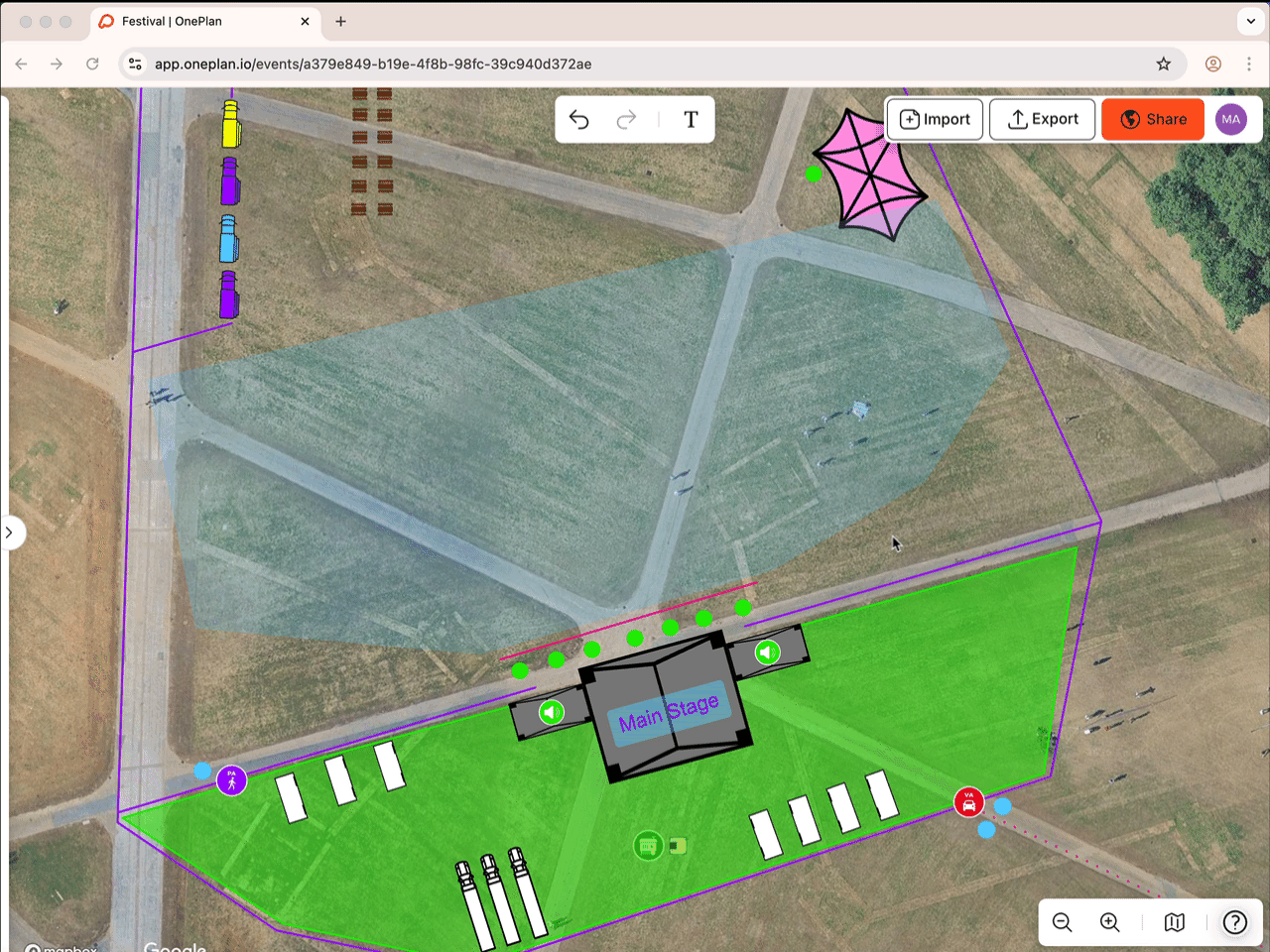Click the Import button

[935, 119]
